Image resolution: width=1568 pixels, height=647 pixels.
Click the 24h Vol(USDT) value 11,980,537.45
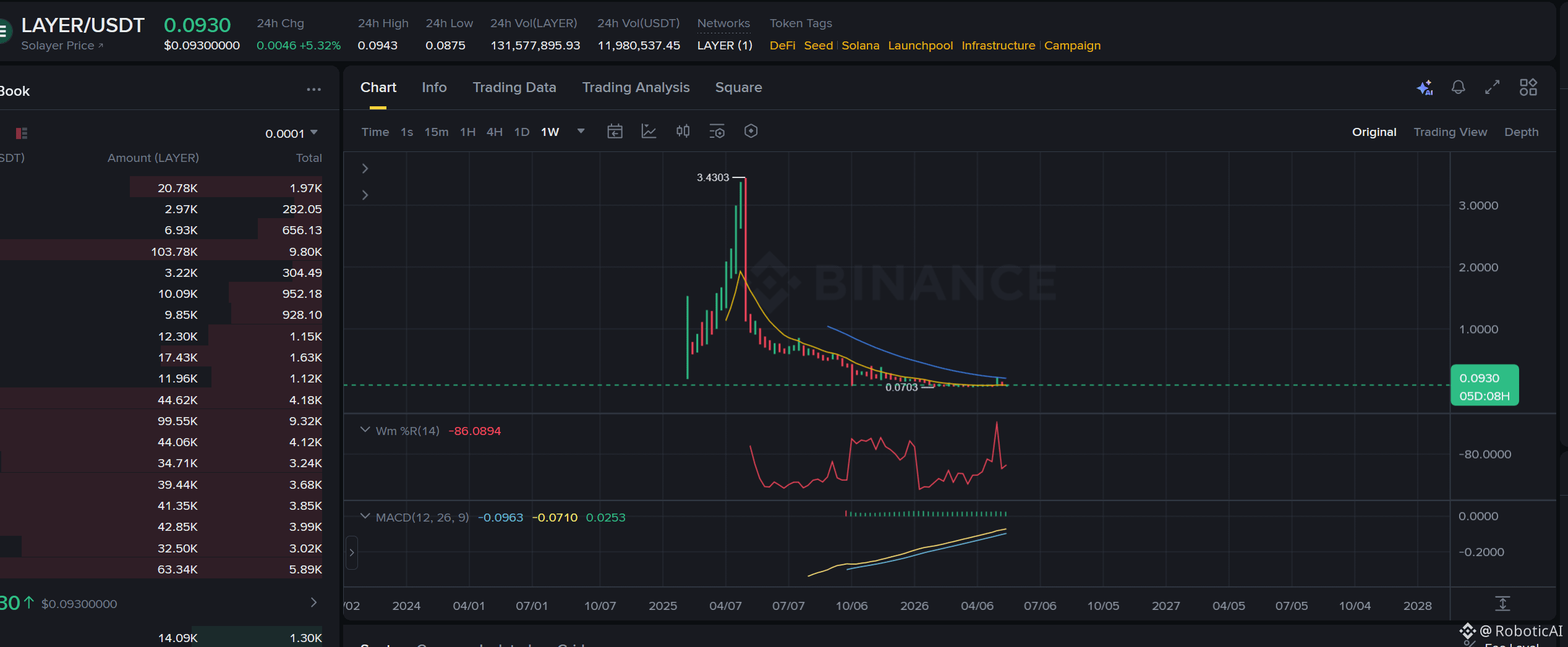(x=639, y=46)
